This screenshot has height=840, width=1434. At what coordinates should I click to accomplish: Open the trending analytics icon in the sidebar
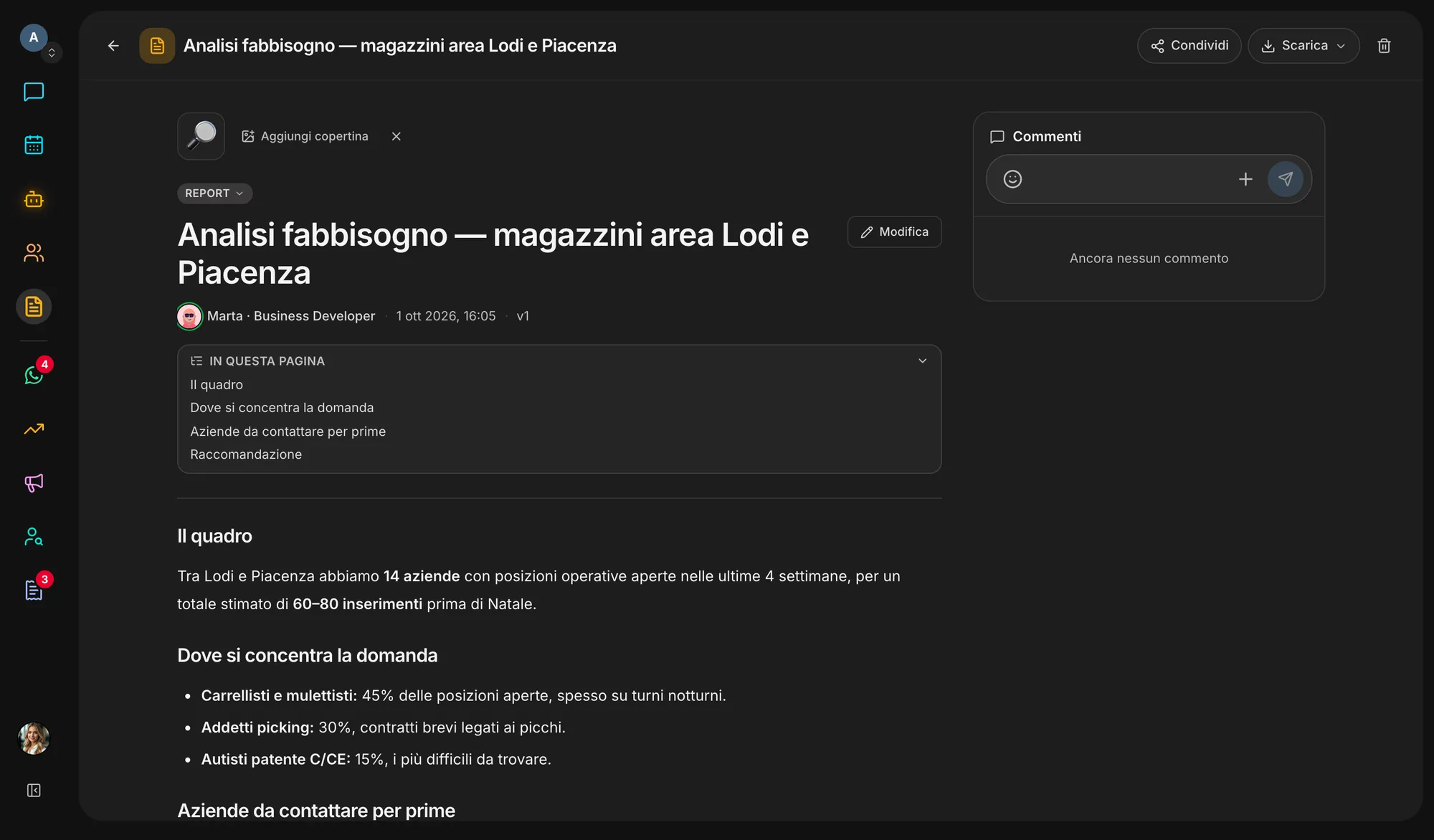pos(34,429)
